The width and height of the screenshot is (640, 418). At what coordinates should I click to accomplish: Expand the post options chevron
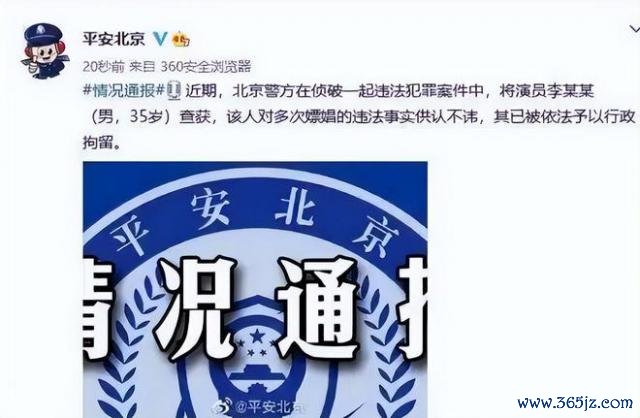(634, 29)
